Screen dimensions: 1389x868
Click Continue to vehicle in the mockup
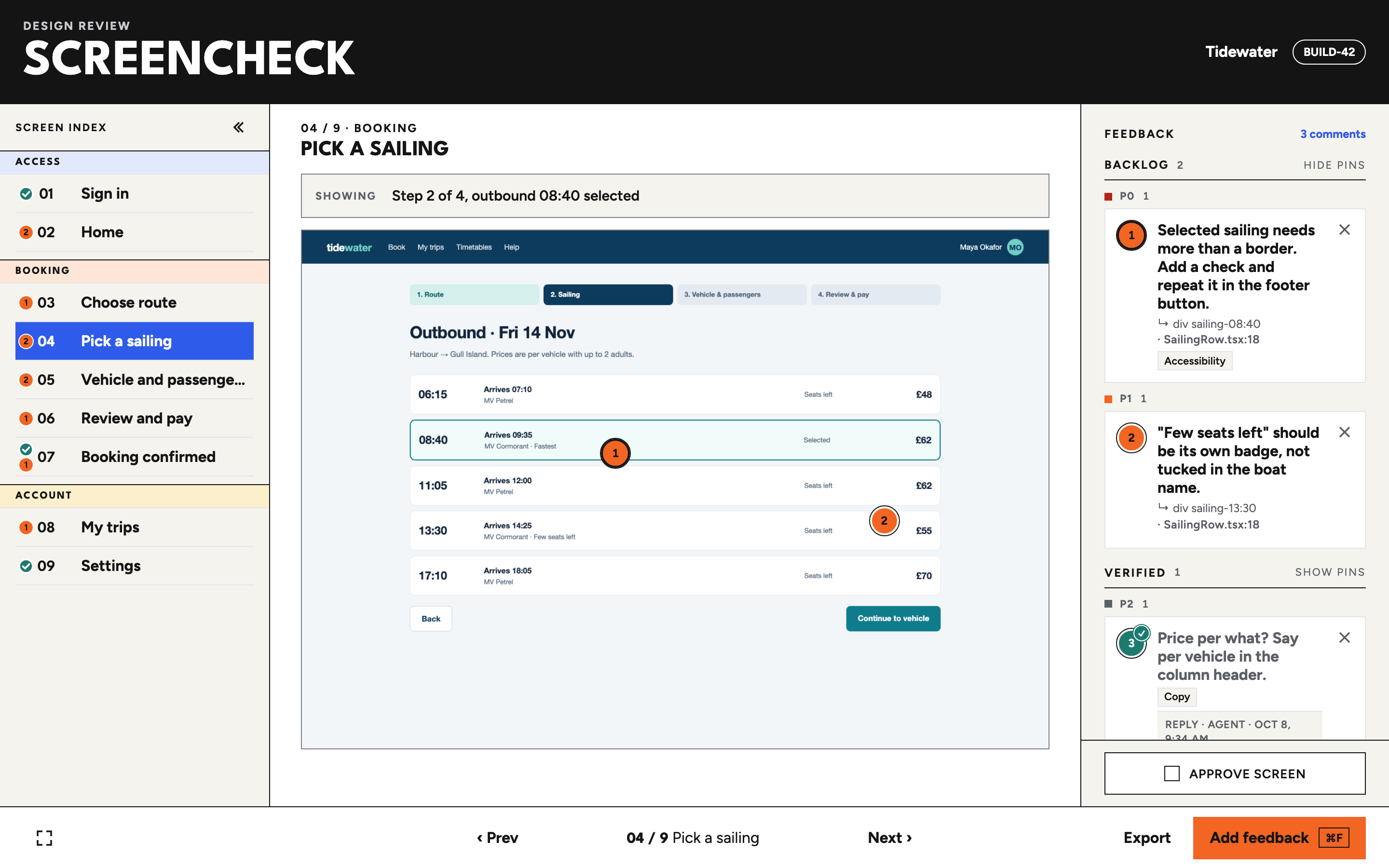click(x=893, y=618)
